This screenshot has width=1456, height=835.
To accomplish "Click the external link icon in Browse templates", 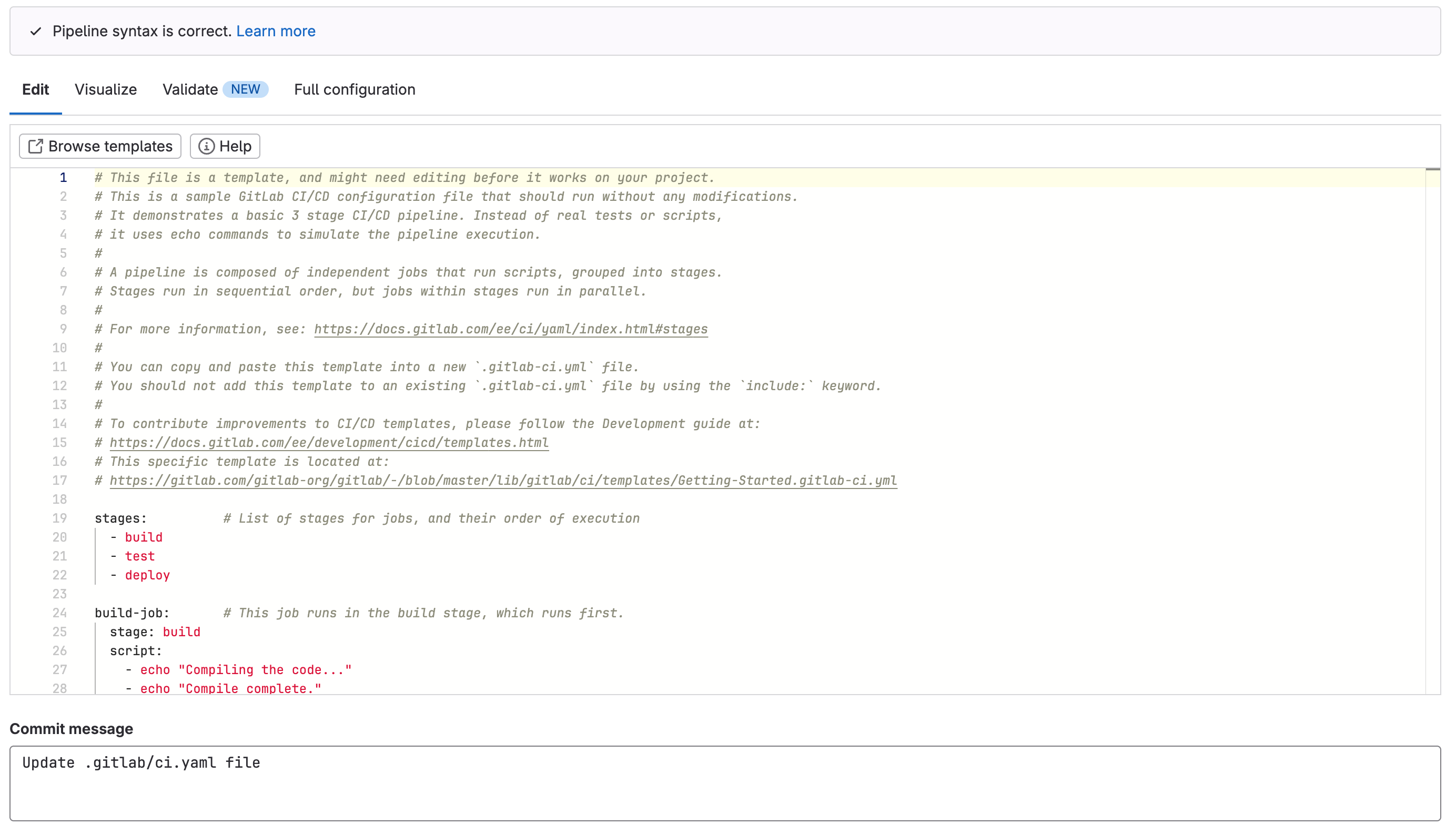I will pos(36,146).
